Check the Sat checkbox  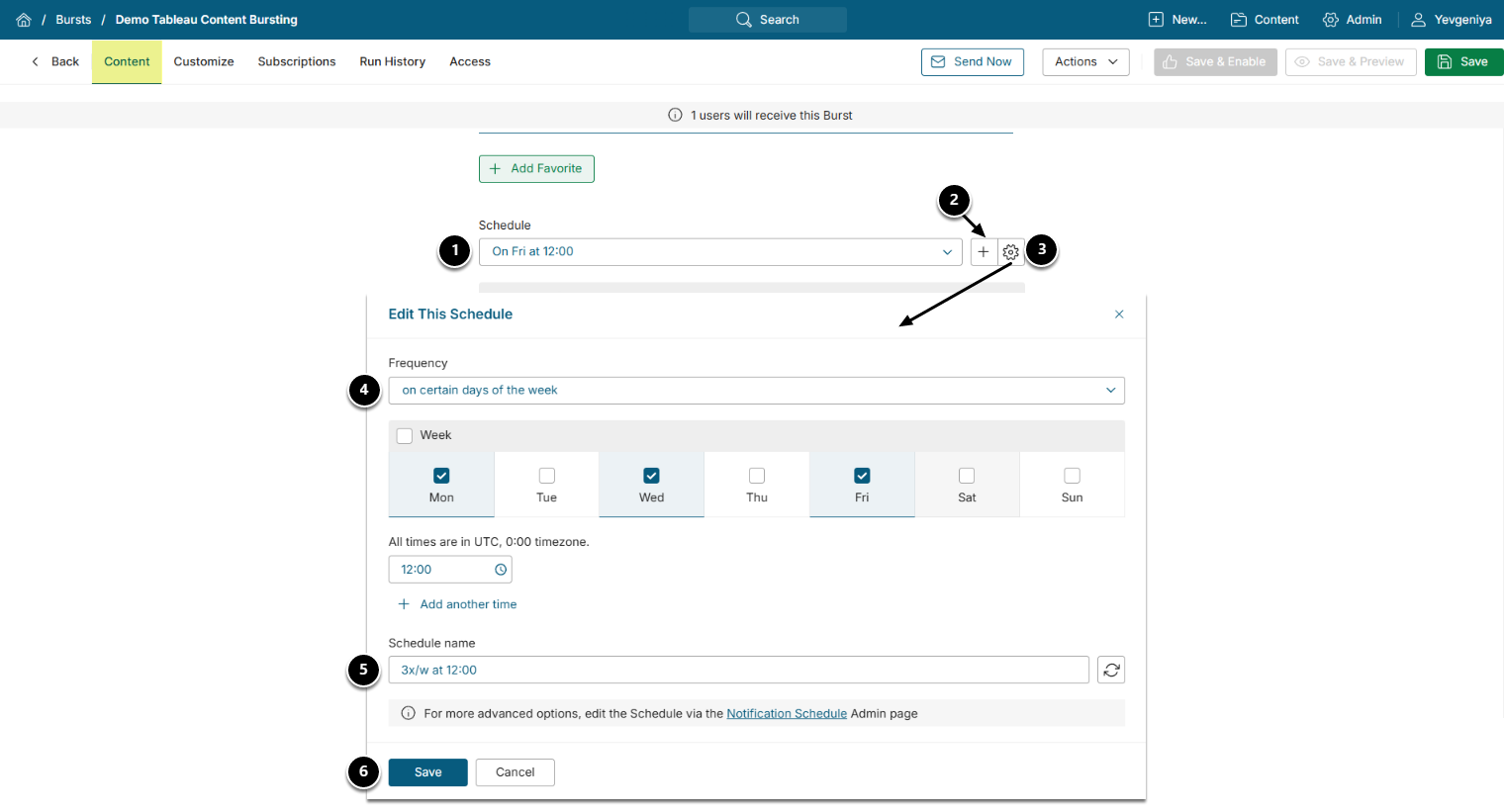pos(967,476)
